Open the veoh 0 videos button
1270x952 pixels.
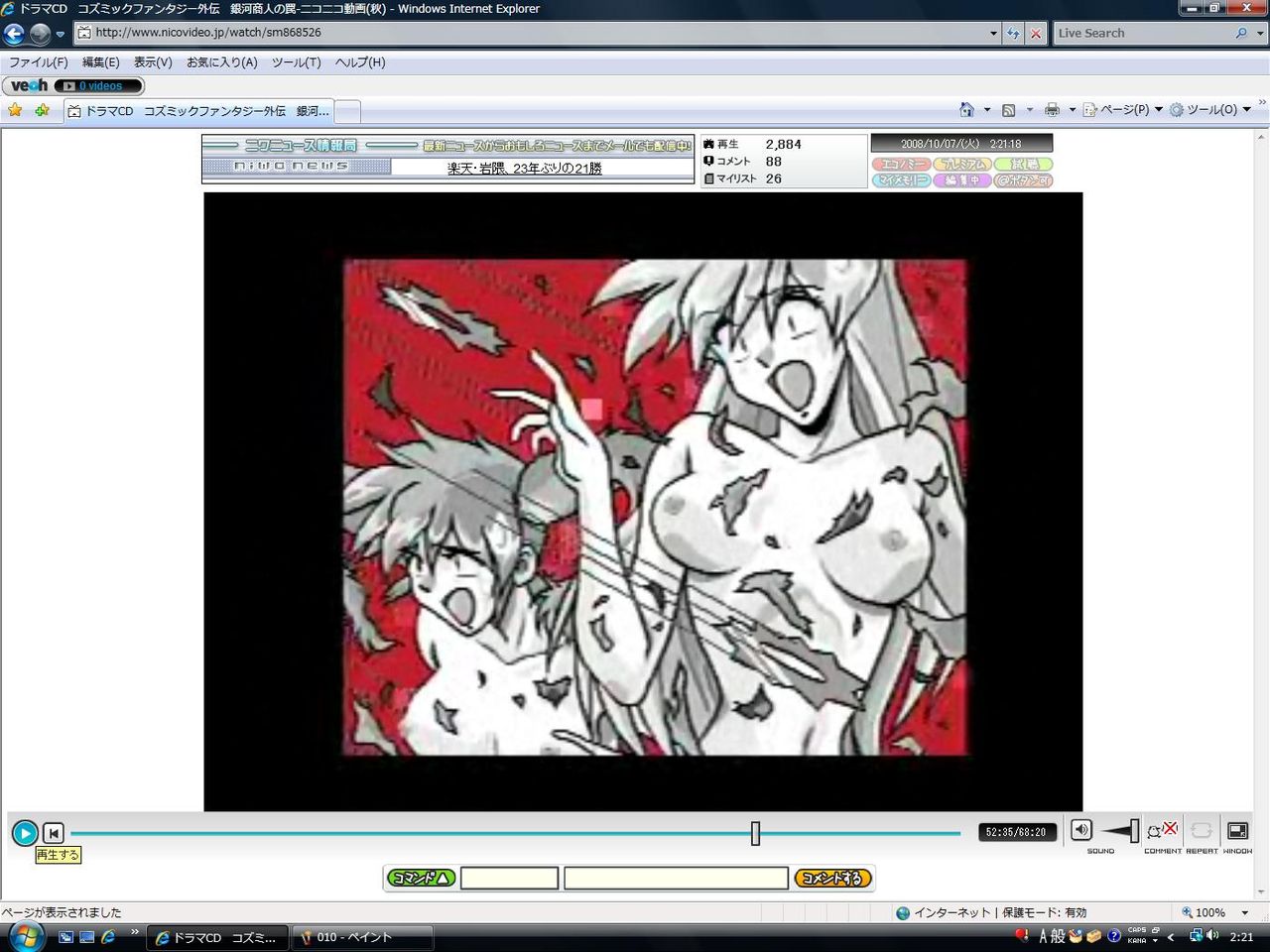[98, 86]
